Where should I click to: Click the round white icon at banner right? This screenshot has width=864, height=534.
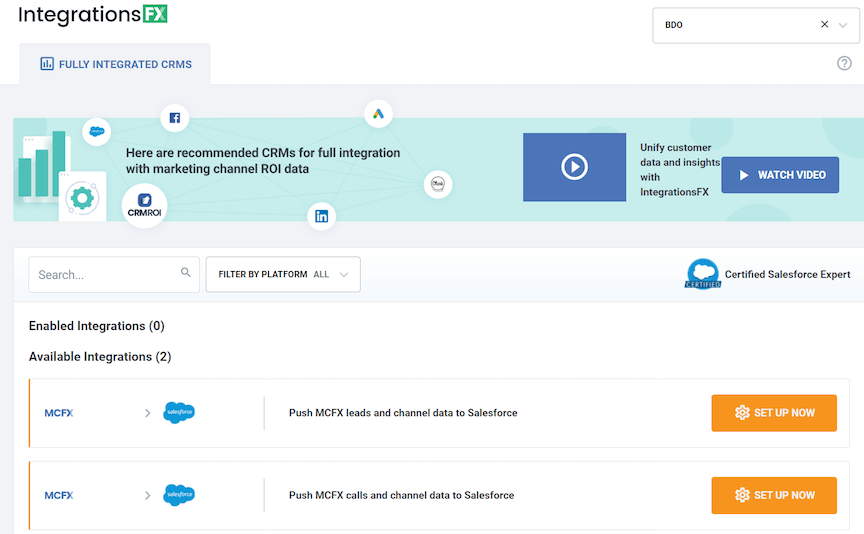[x=438, y=184]
